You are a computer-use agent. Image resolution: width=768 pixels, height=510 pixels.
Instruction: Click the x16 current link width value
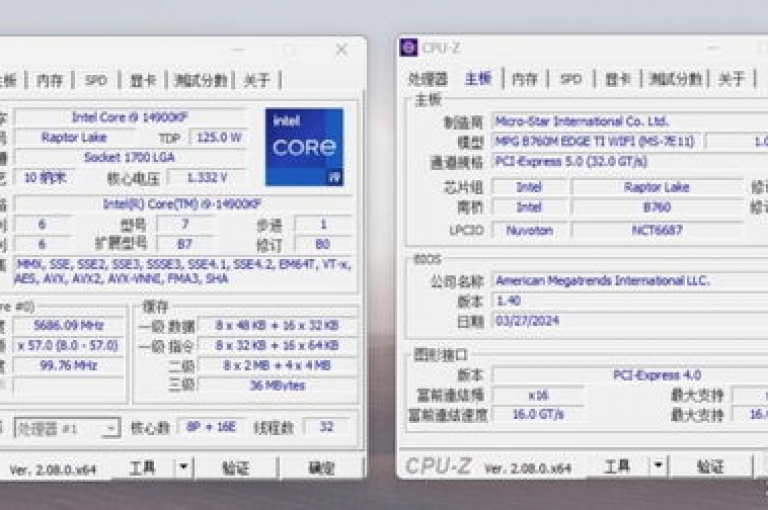pyautogui.click(x=538, y=395)
